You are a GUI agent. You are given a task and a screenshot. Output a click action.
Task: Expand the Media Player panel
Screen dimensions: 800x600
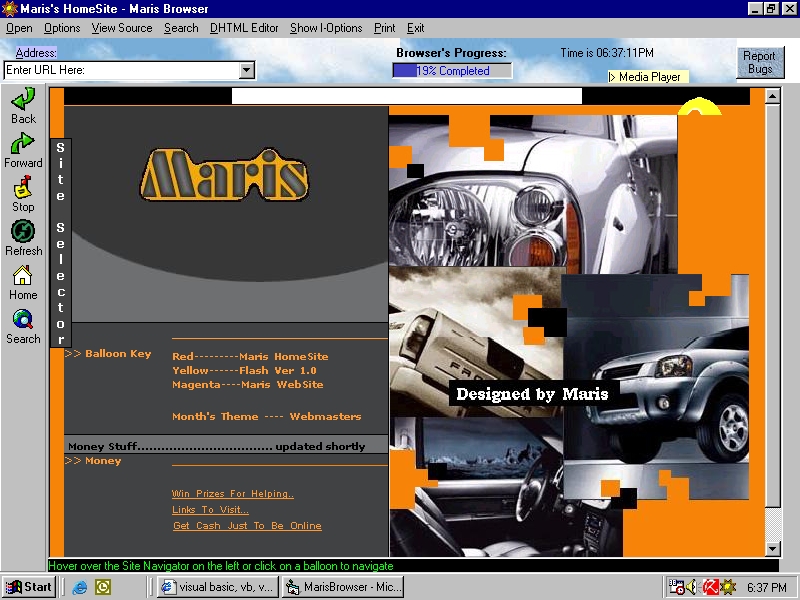click(648, 77)
